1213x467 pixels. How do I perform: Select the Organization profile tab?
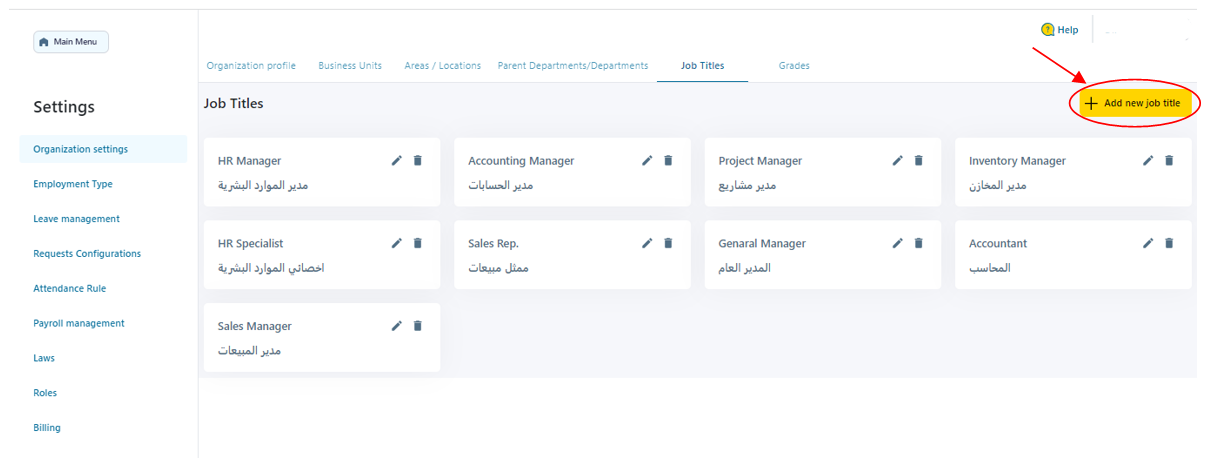click(x=251, y=66)
